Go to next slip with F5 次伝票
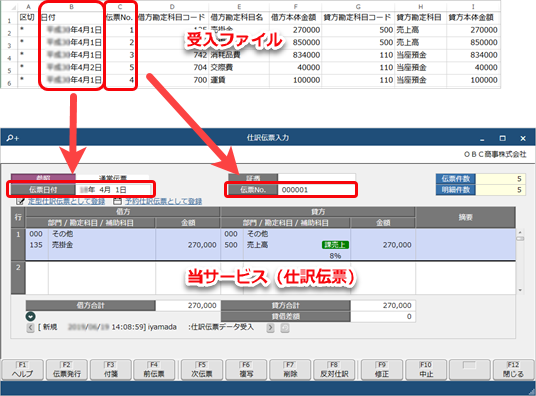 click(202, 370)
